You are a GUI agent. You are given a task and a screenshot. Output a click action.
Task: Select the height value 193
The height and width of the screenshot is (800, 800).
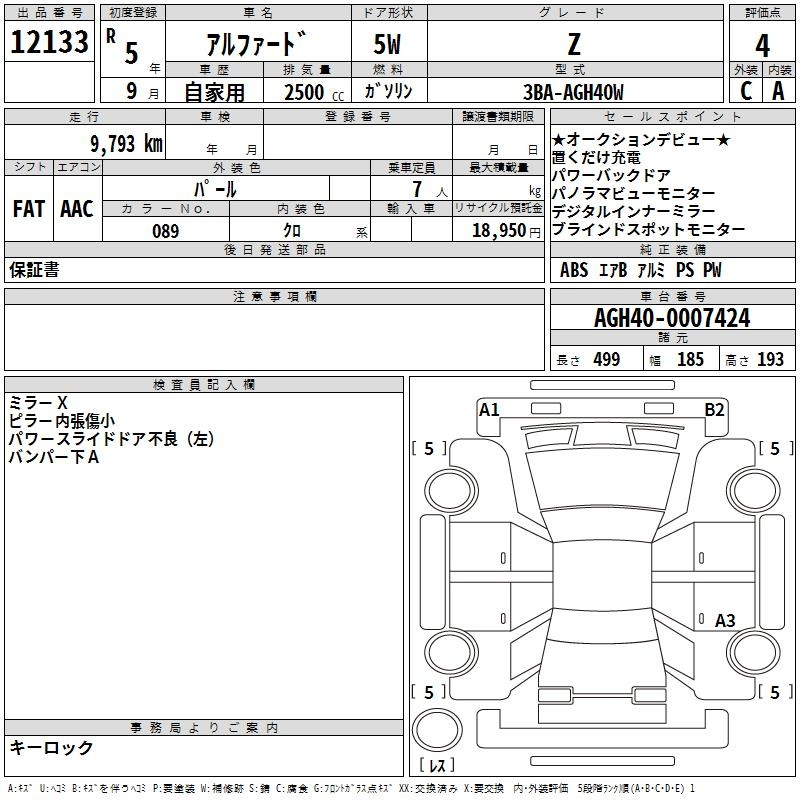[x=770, y=360]
